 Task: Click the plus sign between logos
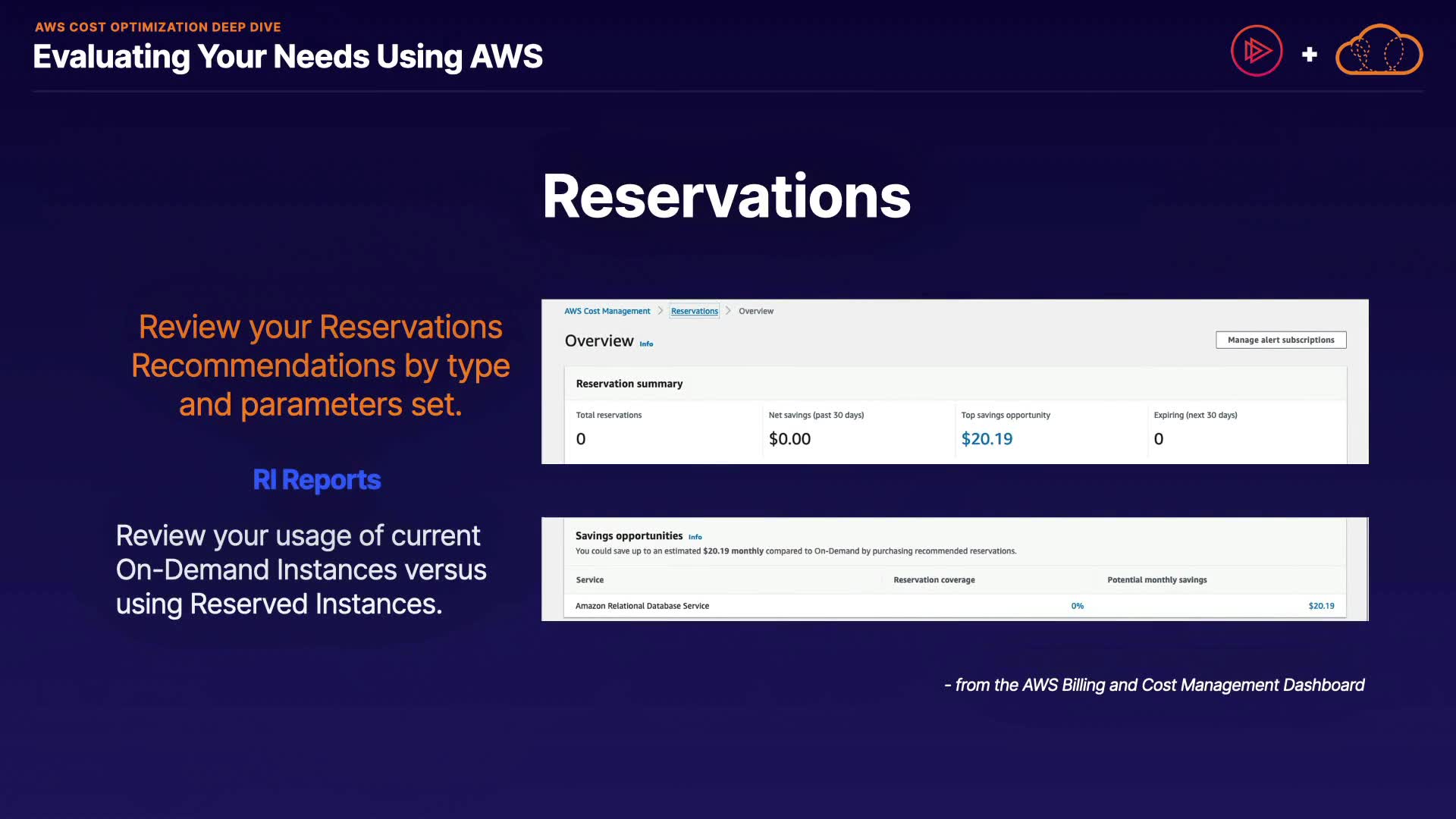tap(1309, 55)
